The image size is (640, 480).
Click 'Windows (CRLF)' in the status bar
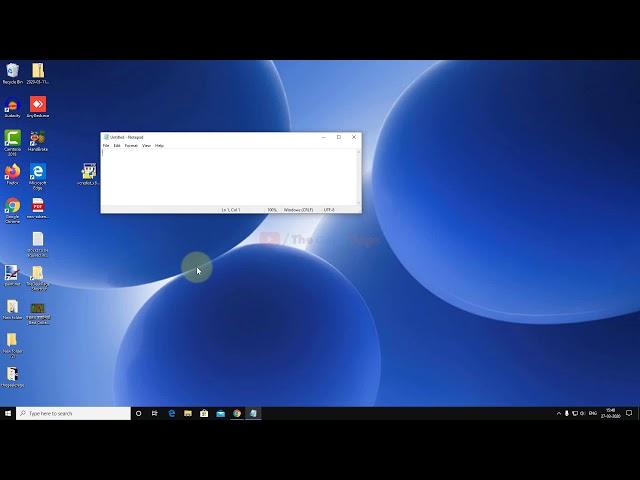click(298, 210)
